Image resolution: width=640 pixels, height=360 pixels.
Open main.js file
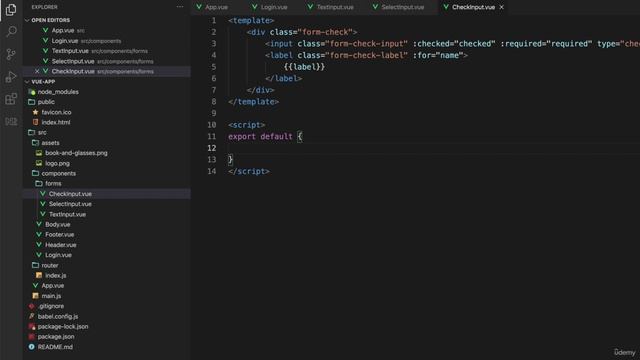point(51,296)
